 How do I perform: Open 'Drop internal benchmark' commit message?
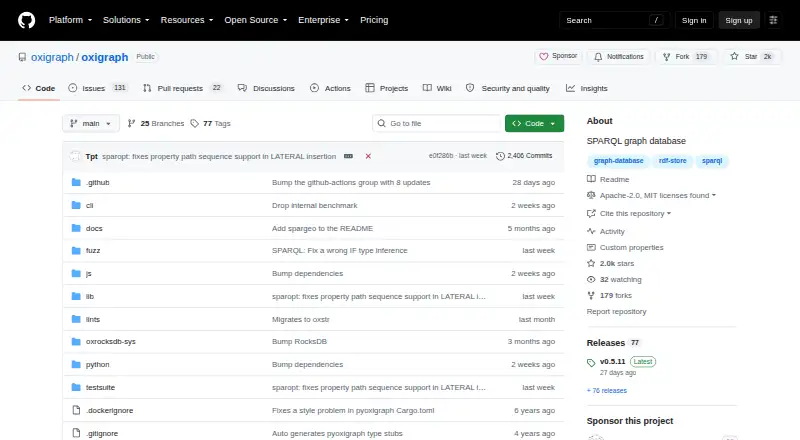click(314, 205)
